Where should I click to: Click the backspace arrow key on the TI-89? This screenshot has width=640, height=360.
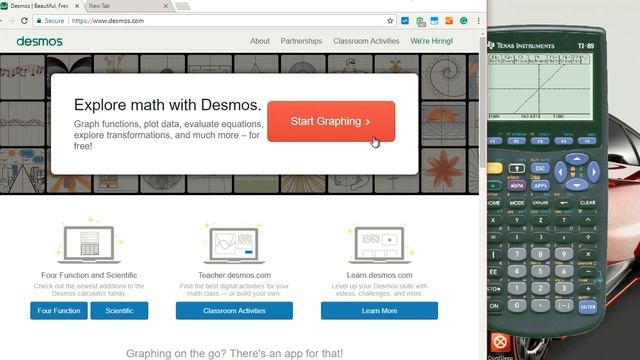point(564,203)
